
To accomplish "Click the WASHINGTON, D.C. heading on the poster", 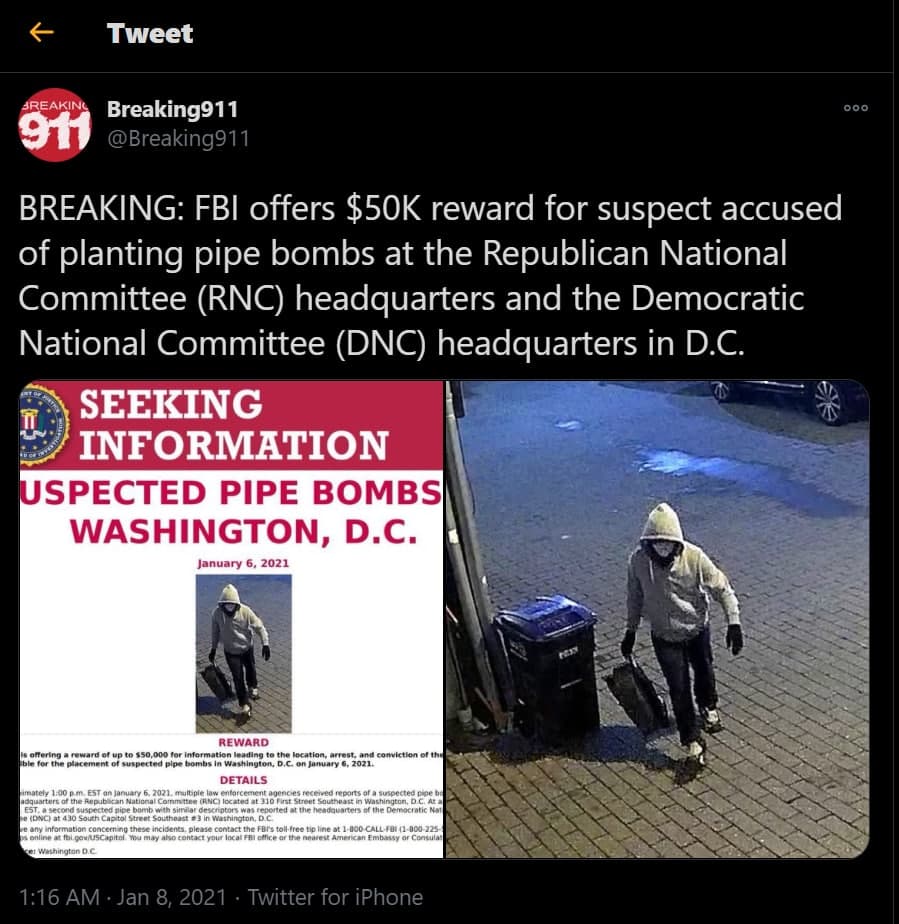I will (x=243, y=531).
